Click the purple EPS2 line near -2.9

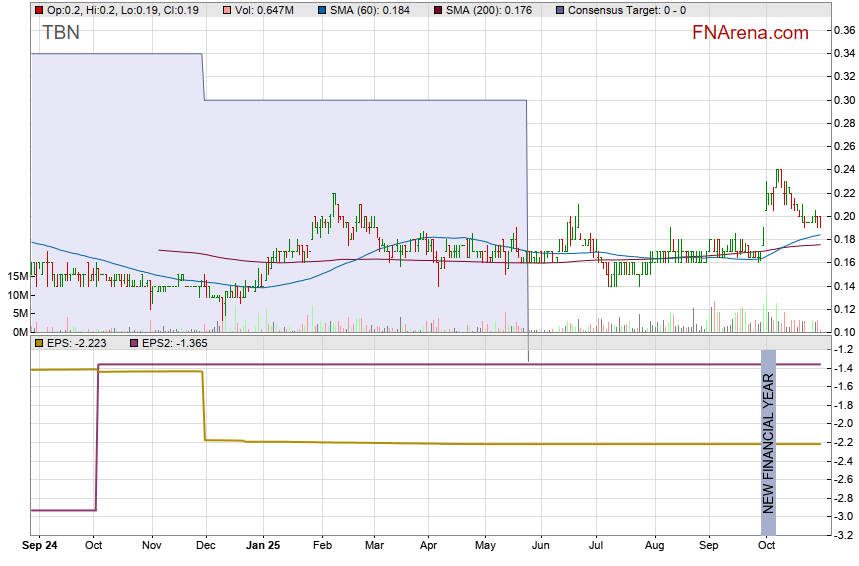pyautogui.click(x=62, y=510)
